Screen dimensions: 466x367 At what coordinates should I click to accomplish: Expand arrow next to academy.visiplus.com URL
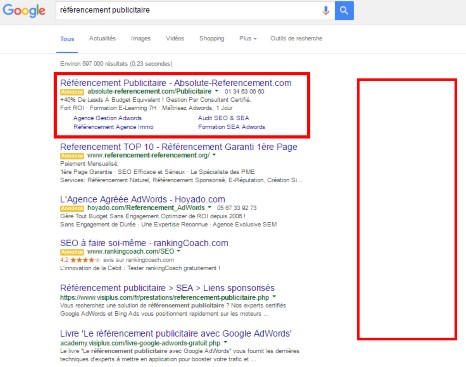pos(225,342)
